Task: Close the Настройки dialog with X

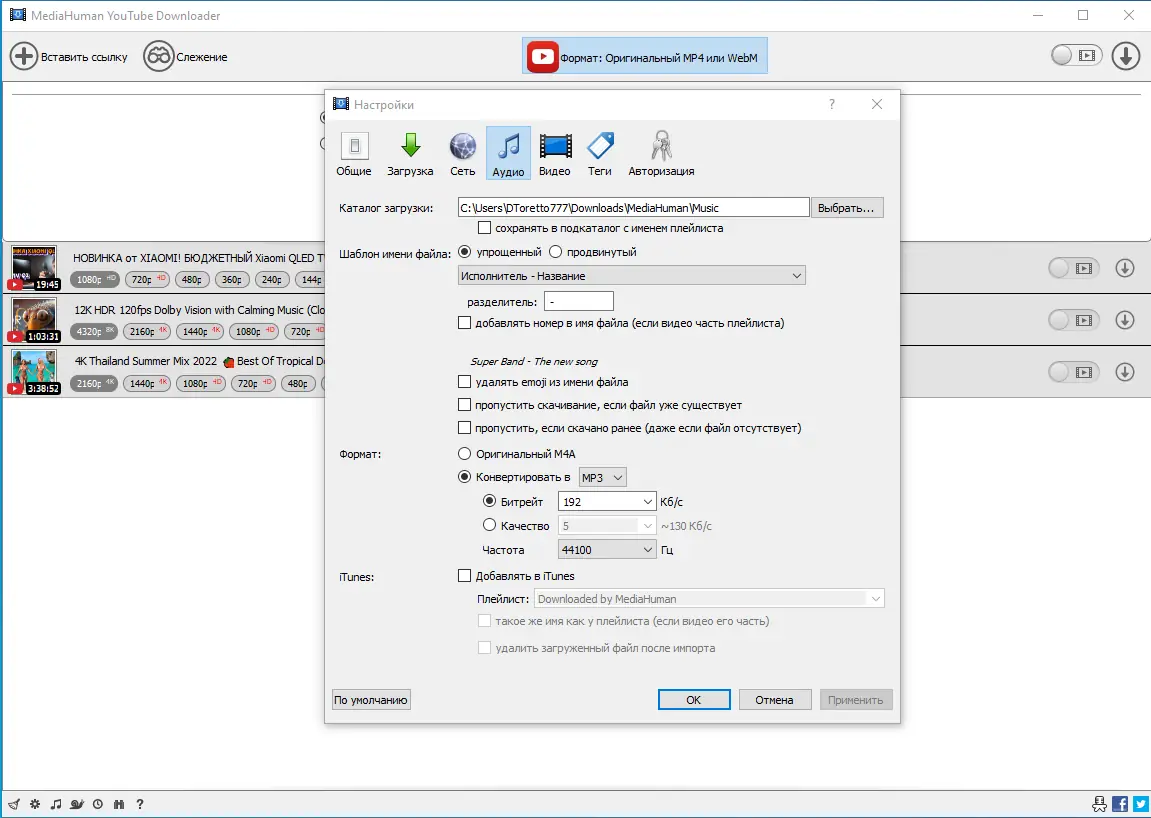Action: coord(876,104)
